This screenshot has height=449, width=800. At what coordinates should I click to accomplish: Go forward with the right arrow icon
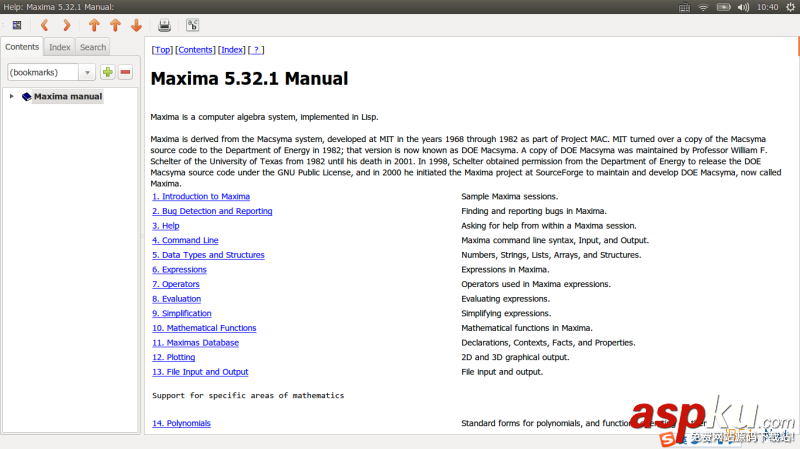pyautogui.click(x=66, y=25)
